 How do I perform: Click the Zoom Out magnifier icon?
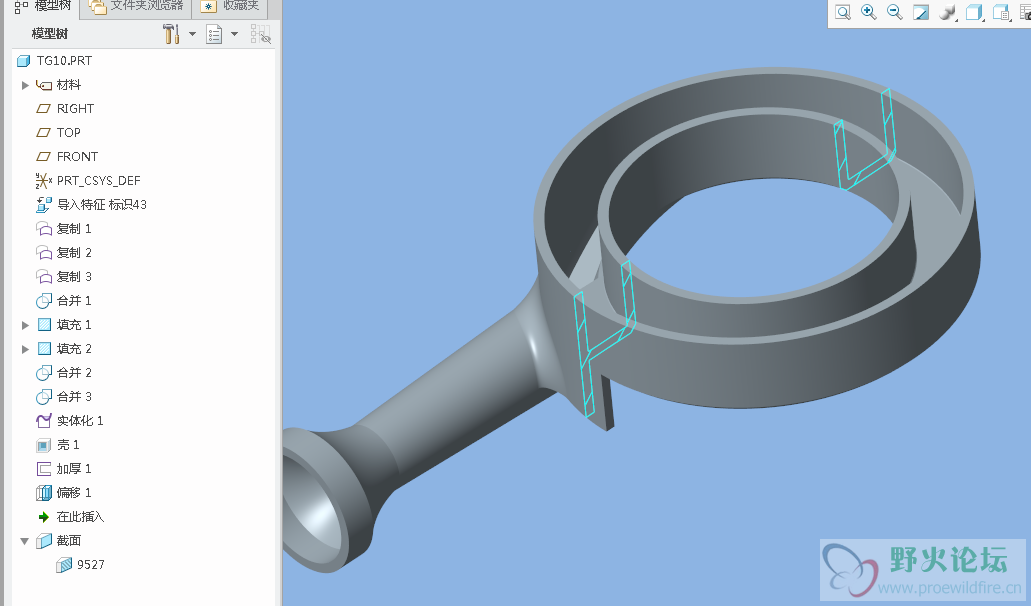895,12
